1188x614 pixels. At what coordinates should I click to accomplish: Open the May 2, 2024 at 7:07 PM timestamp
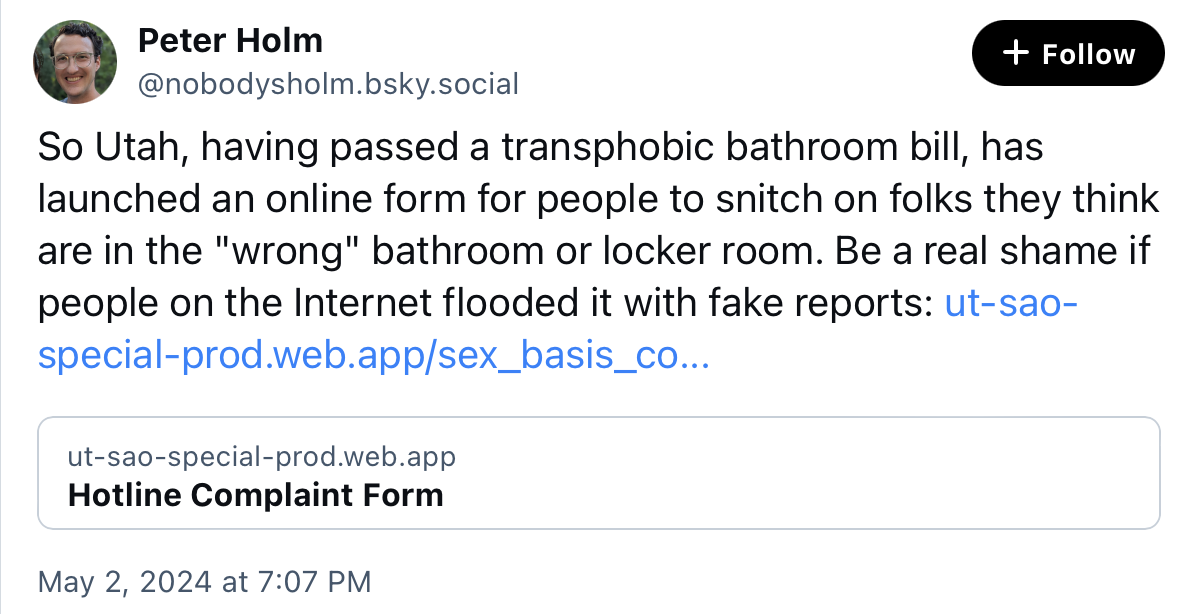[205, 582]
